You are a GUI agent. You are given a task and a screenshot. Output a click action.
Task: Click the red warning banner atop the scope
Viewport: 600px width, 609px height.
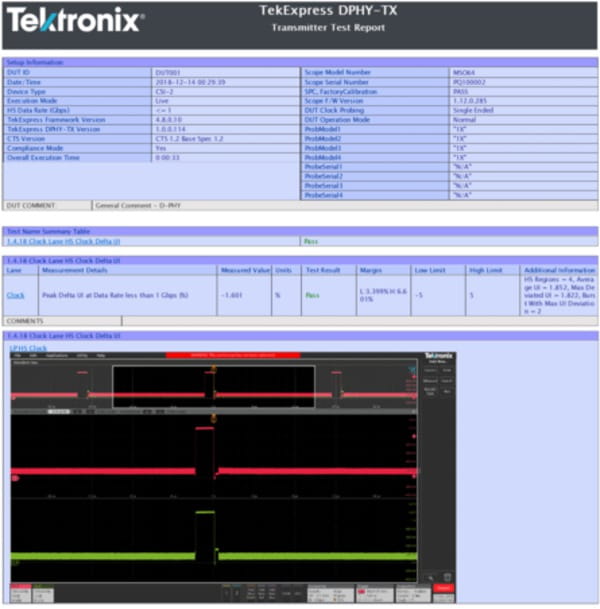pos(218,355)
